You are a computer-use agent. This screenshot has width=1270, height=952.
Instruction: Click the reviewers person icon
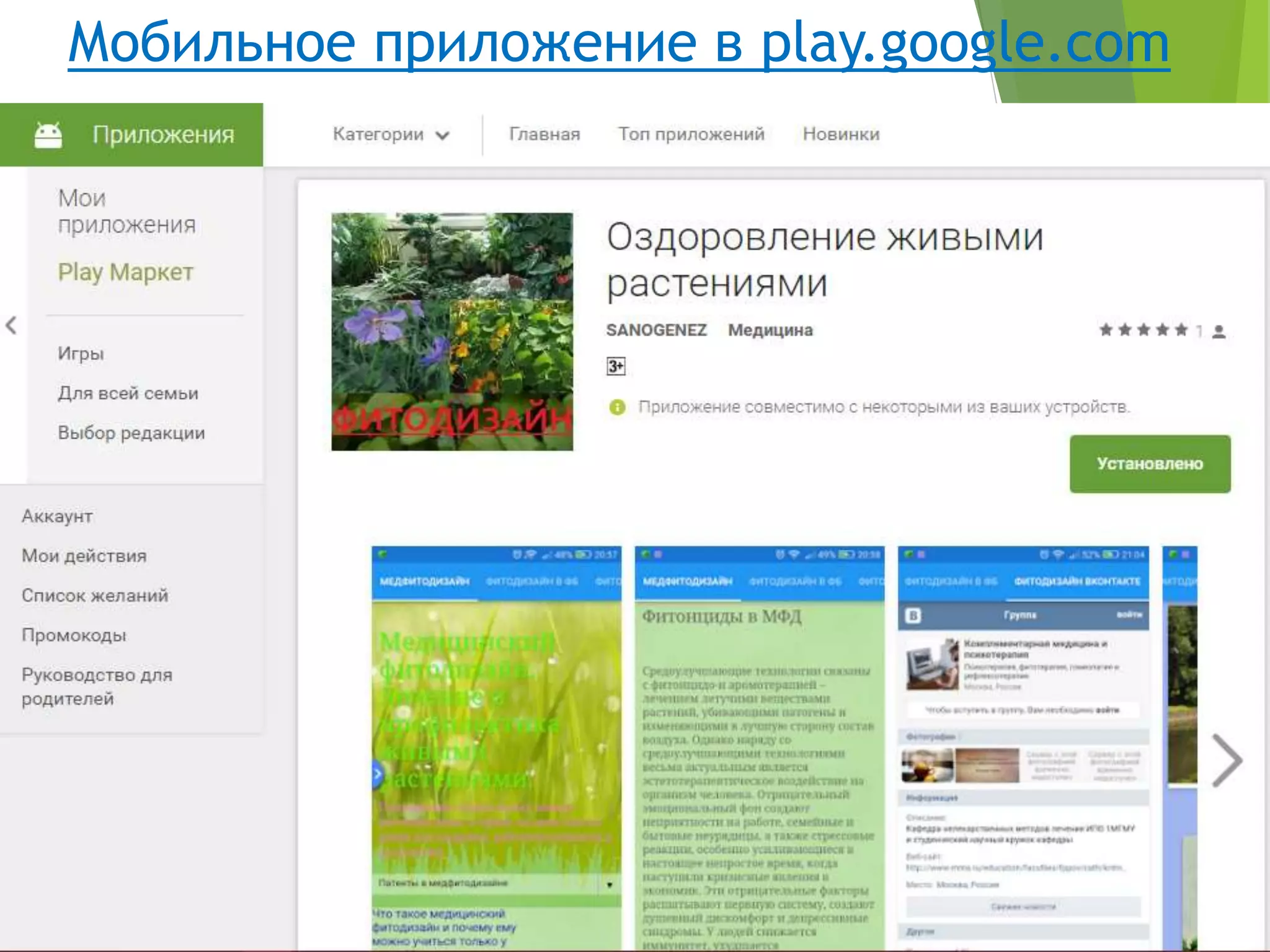[x=1219, y=332]
